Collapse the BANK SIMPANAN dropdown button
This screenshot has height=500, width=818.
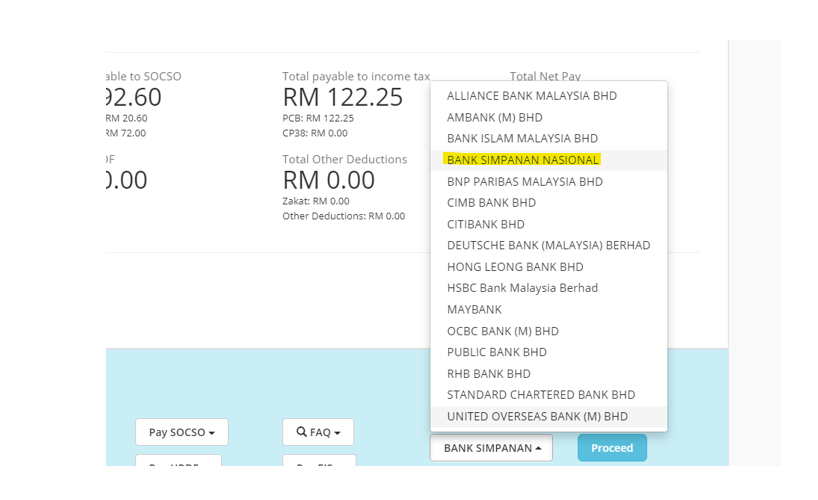coord(491,448)
